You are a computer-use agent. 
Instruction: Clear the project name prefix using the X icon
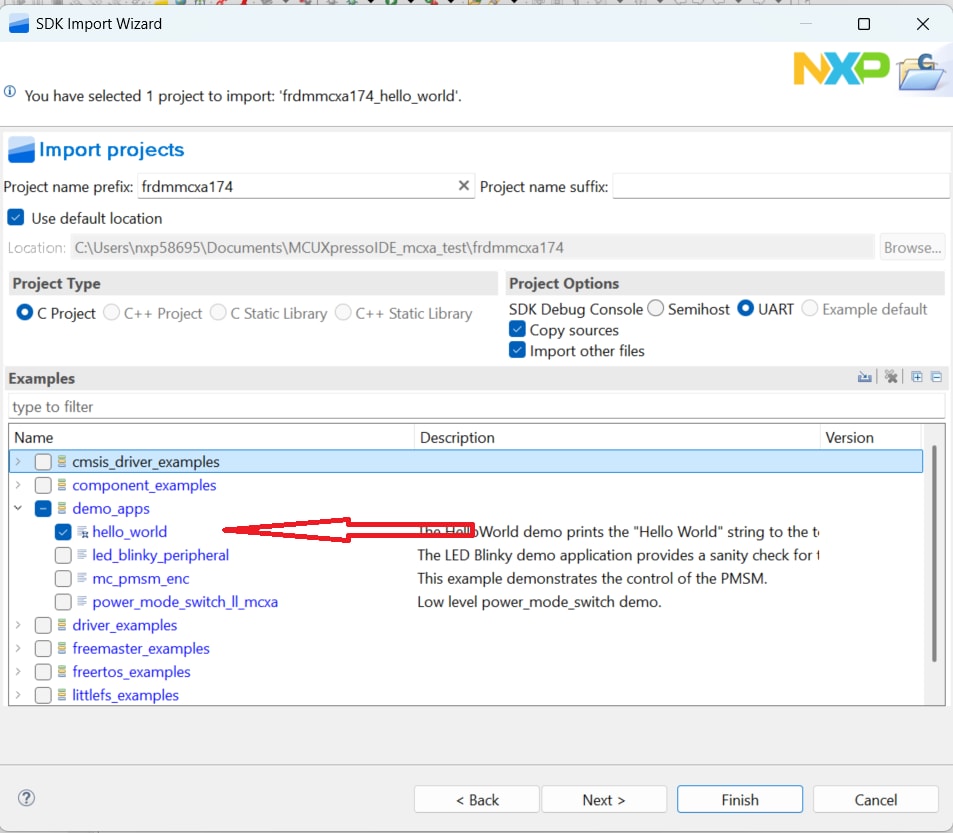point(463,186)
